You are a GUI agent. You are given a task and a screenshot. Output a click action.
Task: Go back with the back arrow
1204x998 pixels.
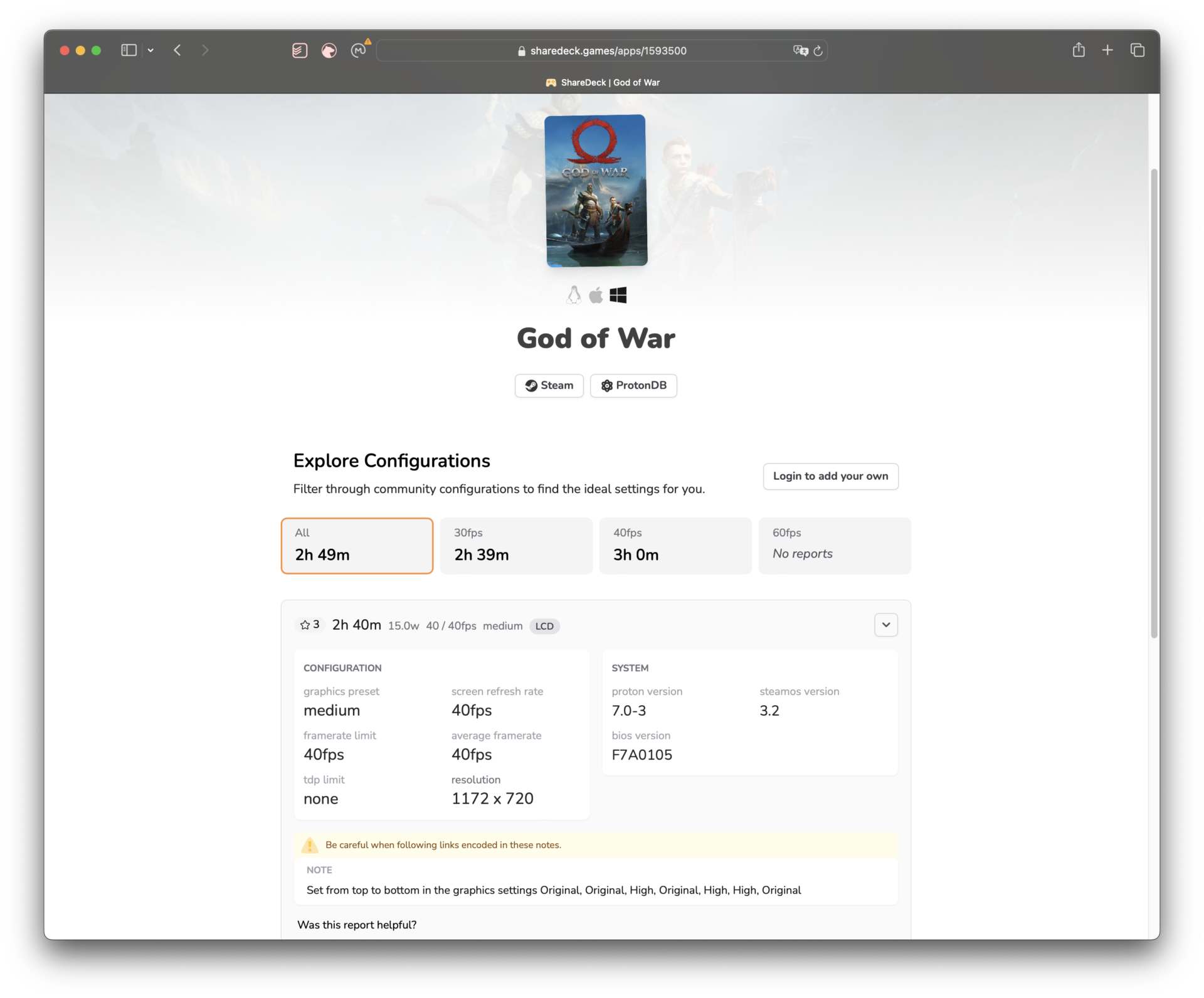point(177,50)
